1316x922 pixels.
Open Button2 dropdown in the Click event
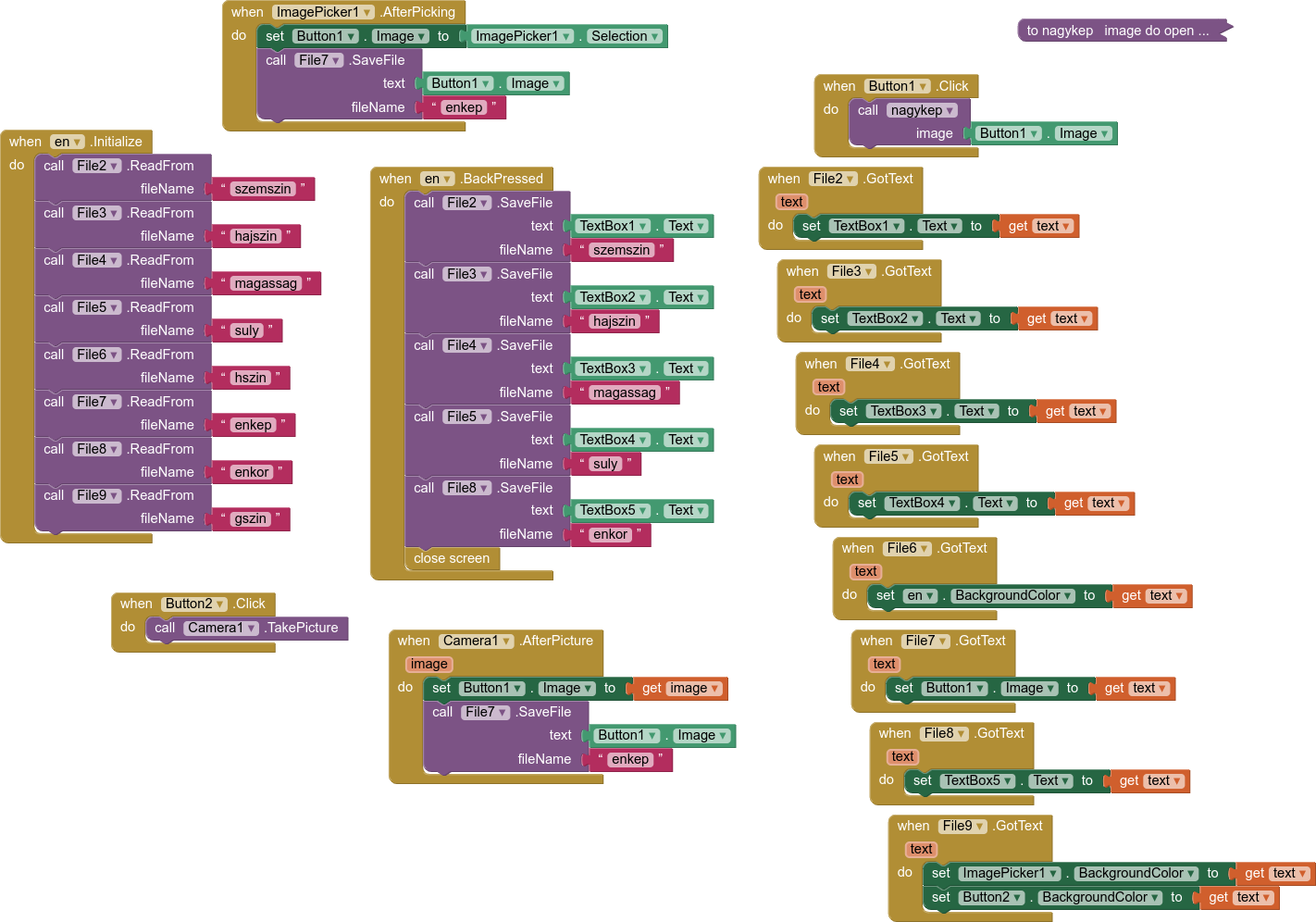pos(194,604)
